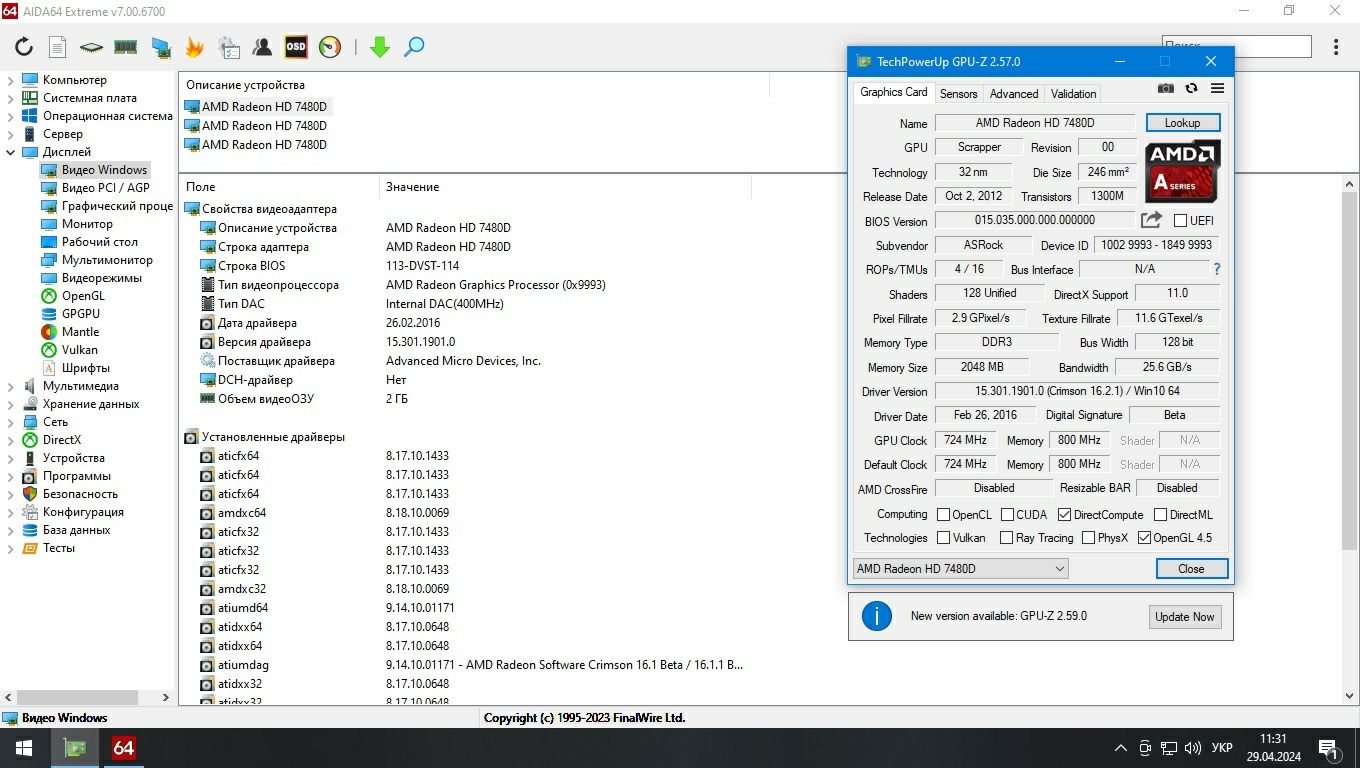Toggle the OSD panel toolbar icon
The image size is (1360, 768).
(296, 47)
